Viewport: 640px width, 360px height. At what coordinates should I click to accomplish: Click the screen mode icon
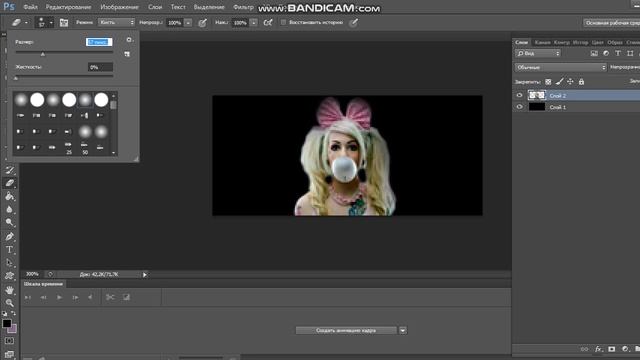[x=9, y=354]
